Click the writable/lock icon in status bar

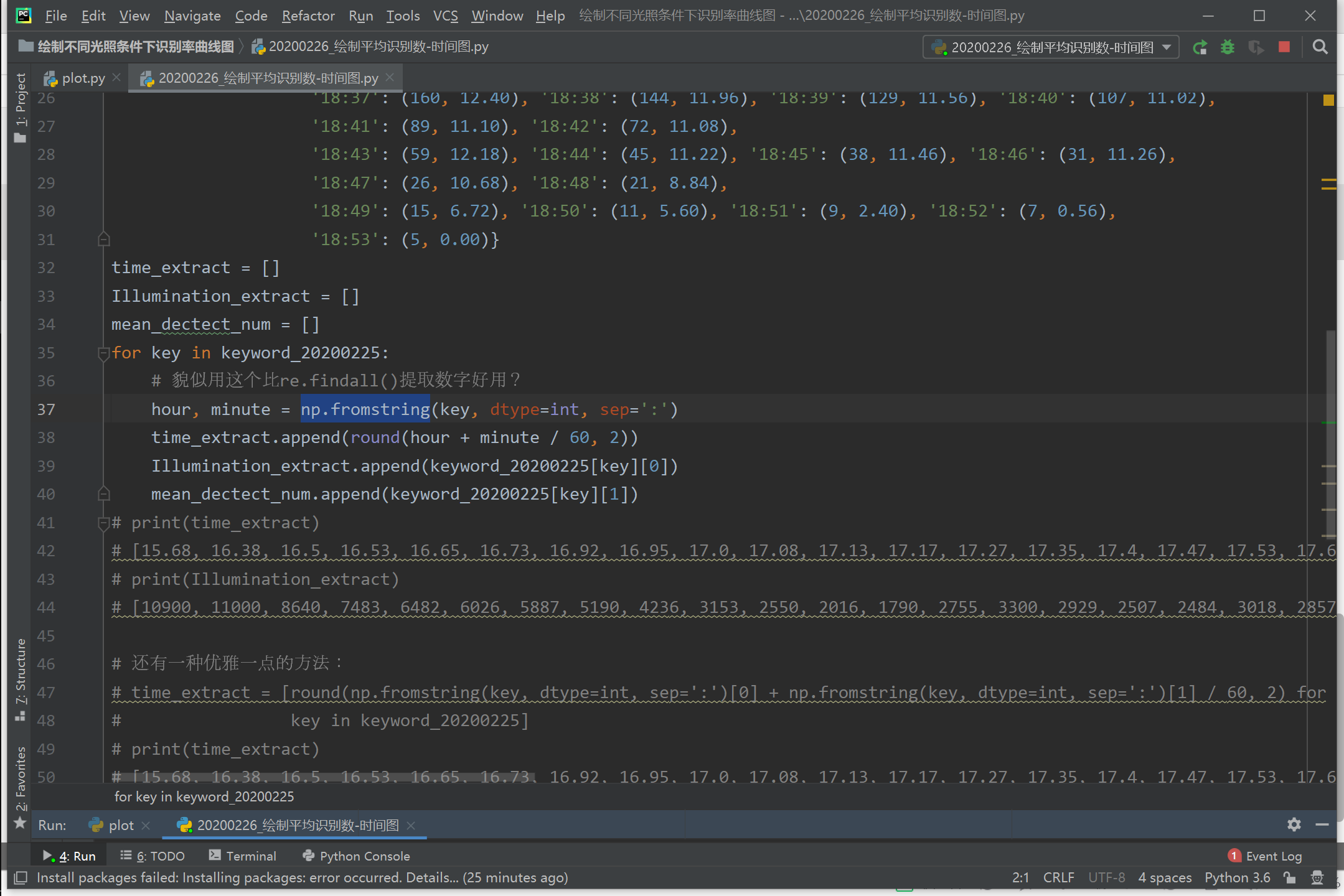click(x=1288, y=877)
